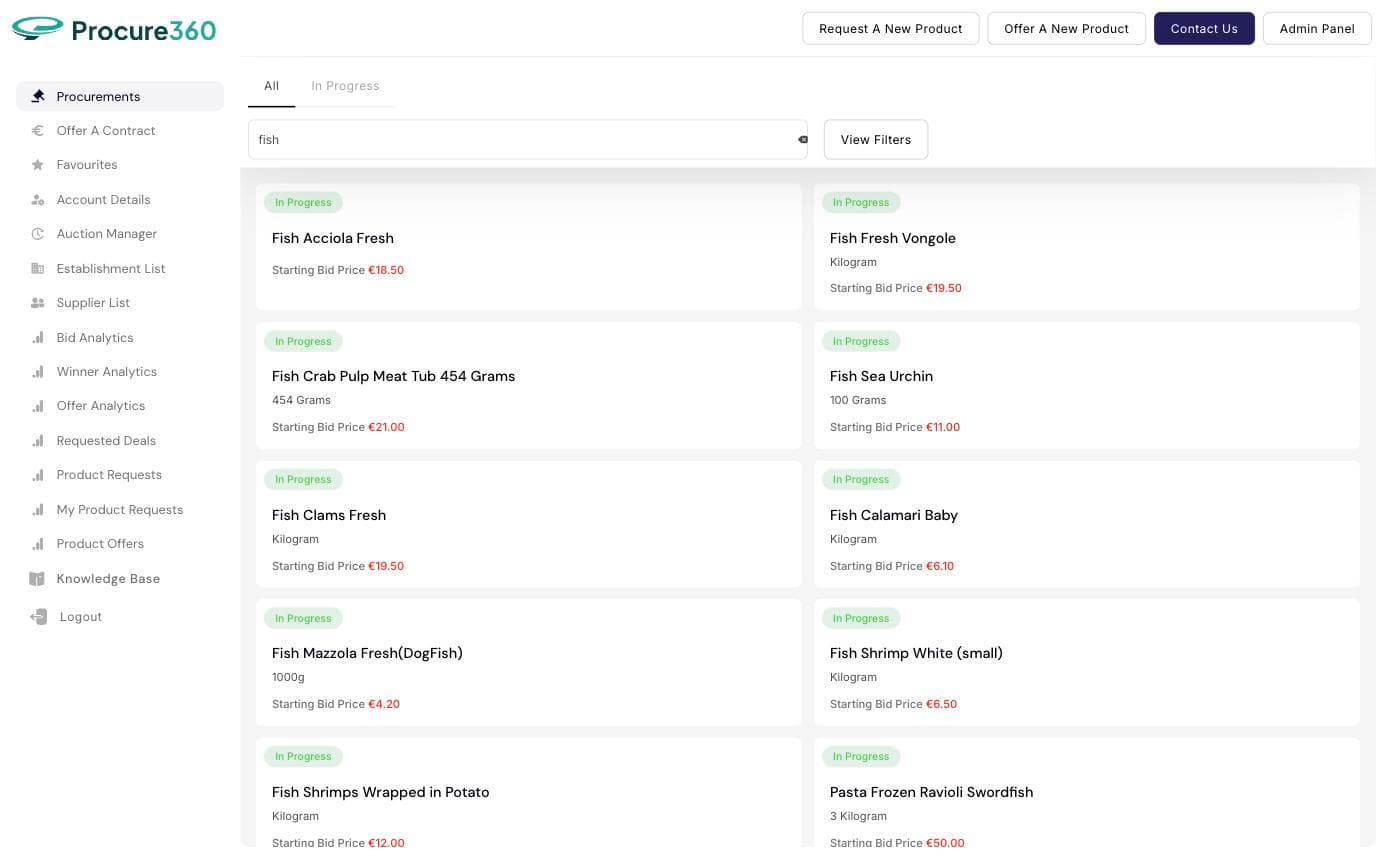The width and height of the screenshot is (1384, 868).
Task: Click the €11.00 starting bid price
Action: (x=943, y=427)
